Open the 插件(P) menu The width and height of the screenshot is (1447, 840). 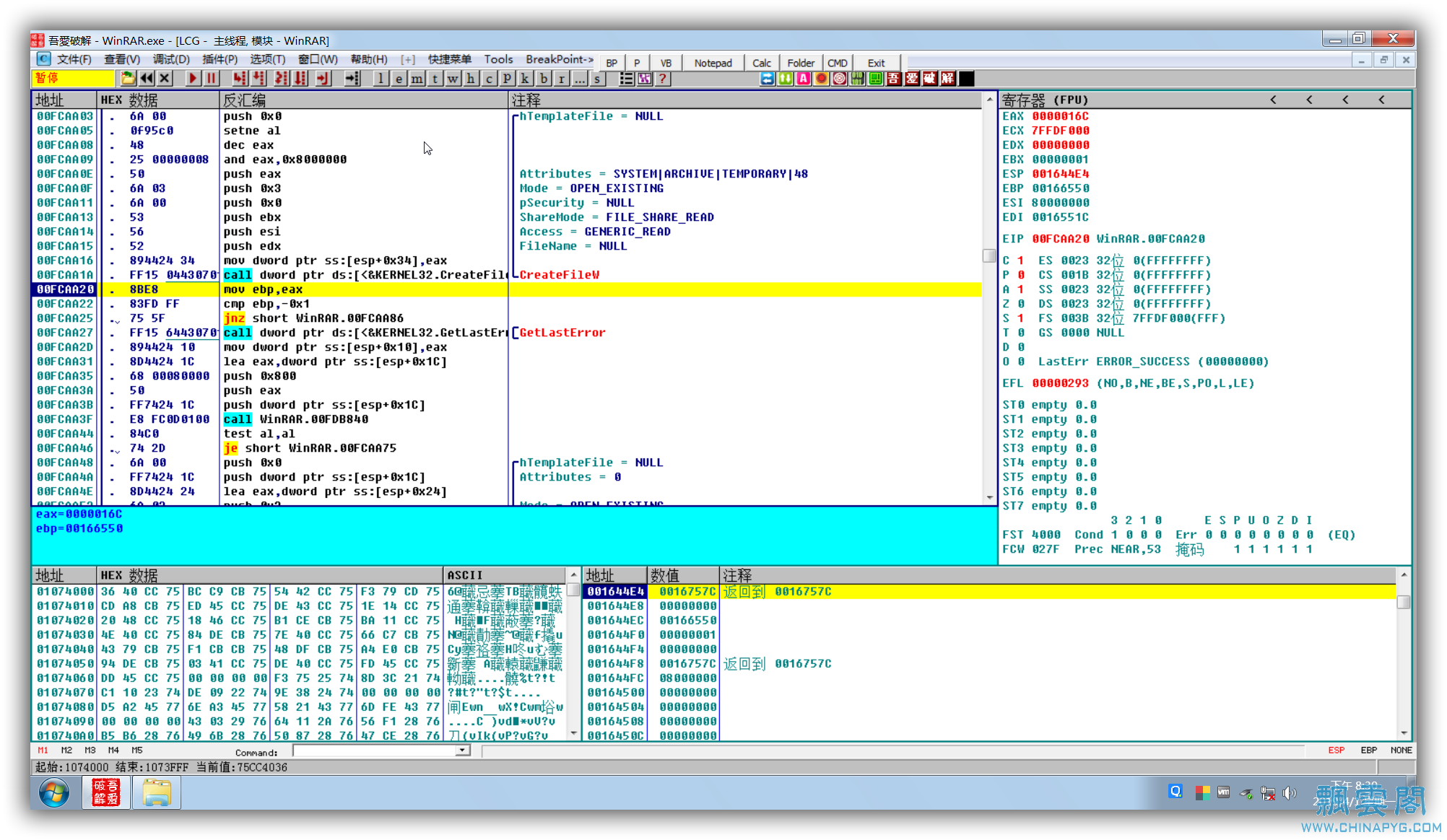[220, 60]
